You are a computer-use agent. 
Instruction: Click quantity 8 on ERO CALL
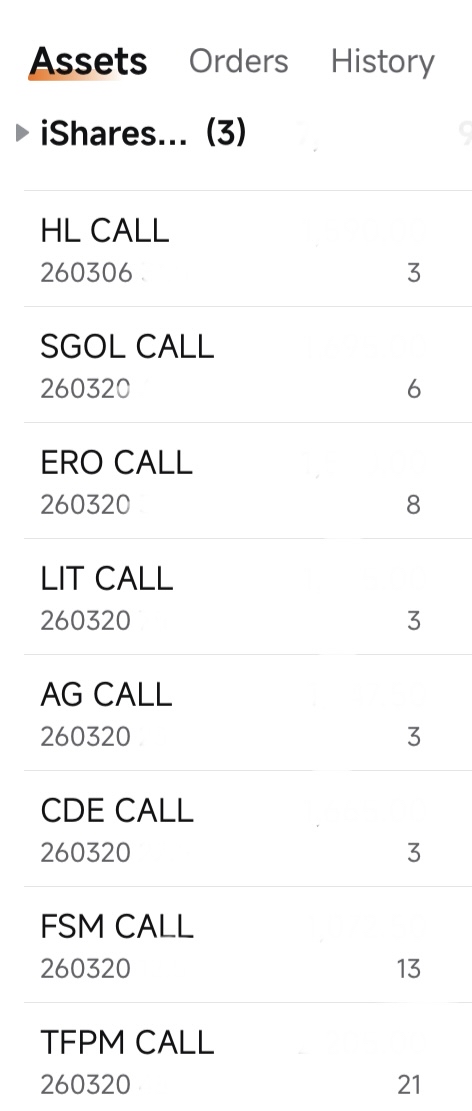[x=414, y=505]
